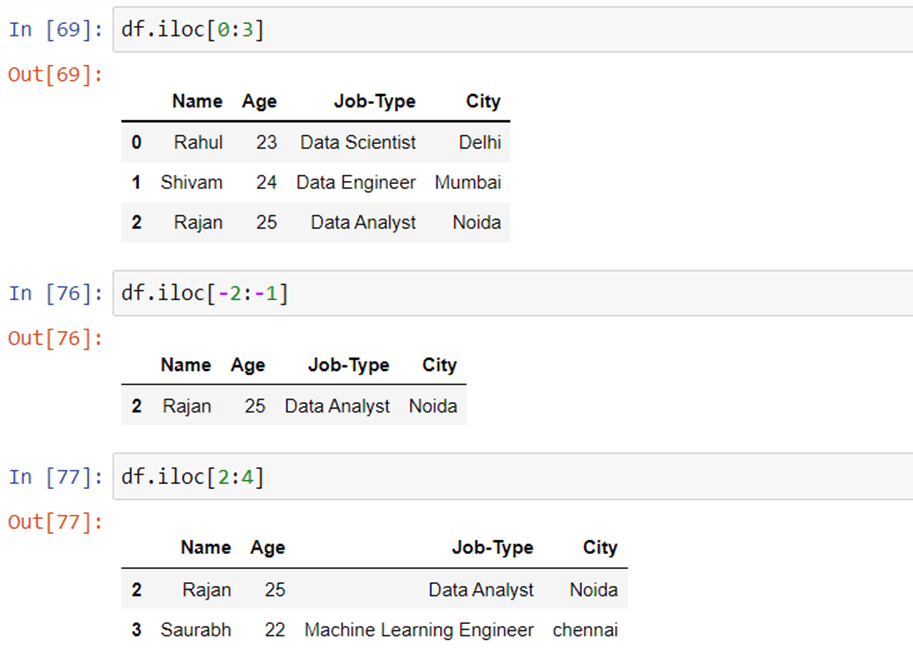Click the chennai city cell
The height and width of the screenshot is (660, 913).
pyautogui.click(x=585, y=630)
